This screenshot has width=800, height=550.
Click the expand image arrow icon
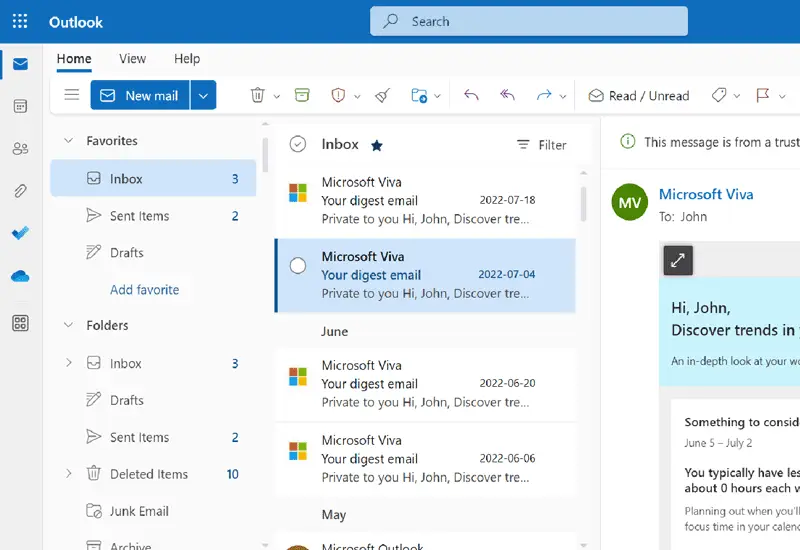(678, 260)
